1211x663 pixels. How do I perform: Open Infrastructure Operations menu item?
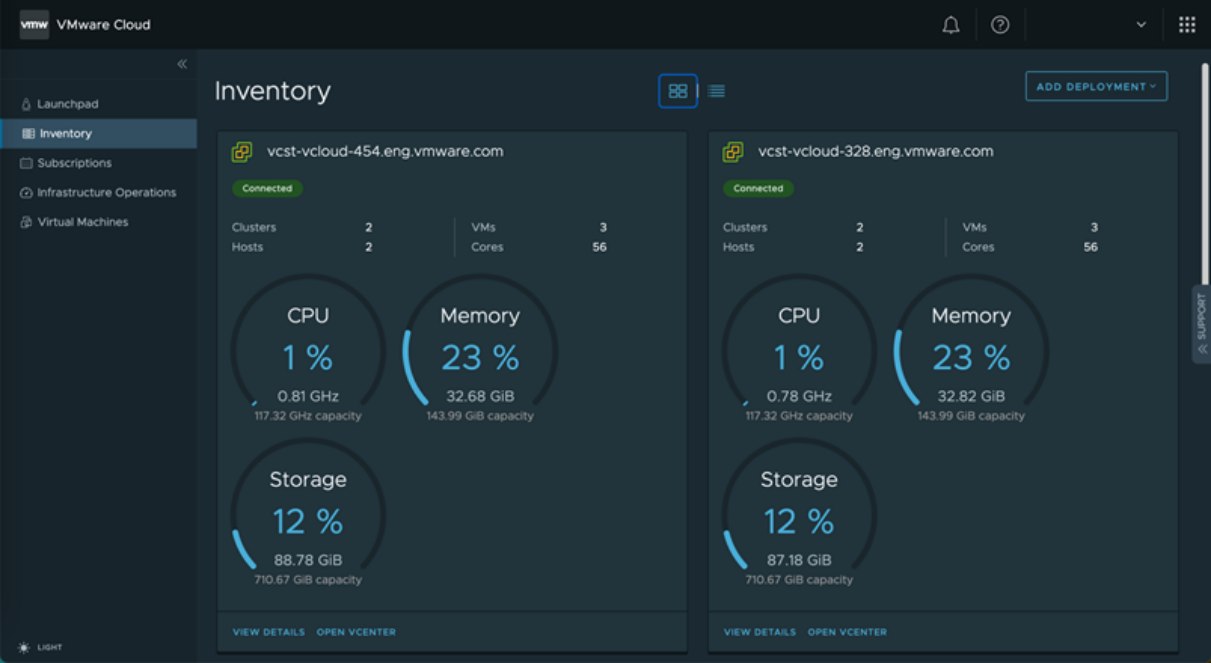tap(106, 192)
